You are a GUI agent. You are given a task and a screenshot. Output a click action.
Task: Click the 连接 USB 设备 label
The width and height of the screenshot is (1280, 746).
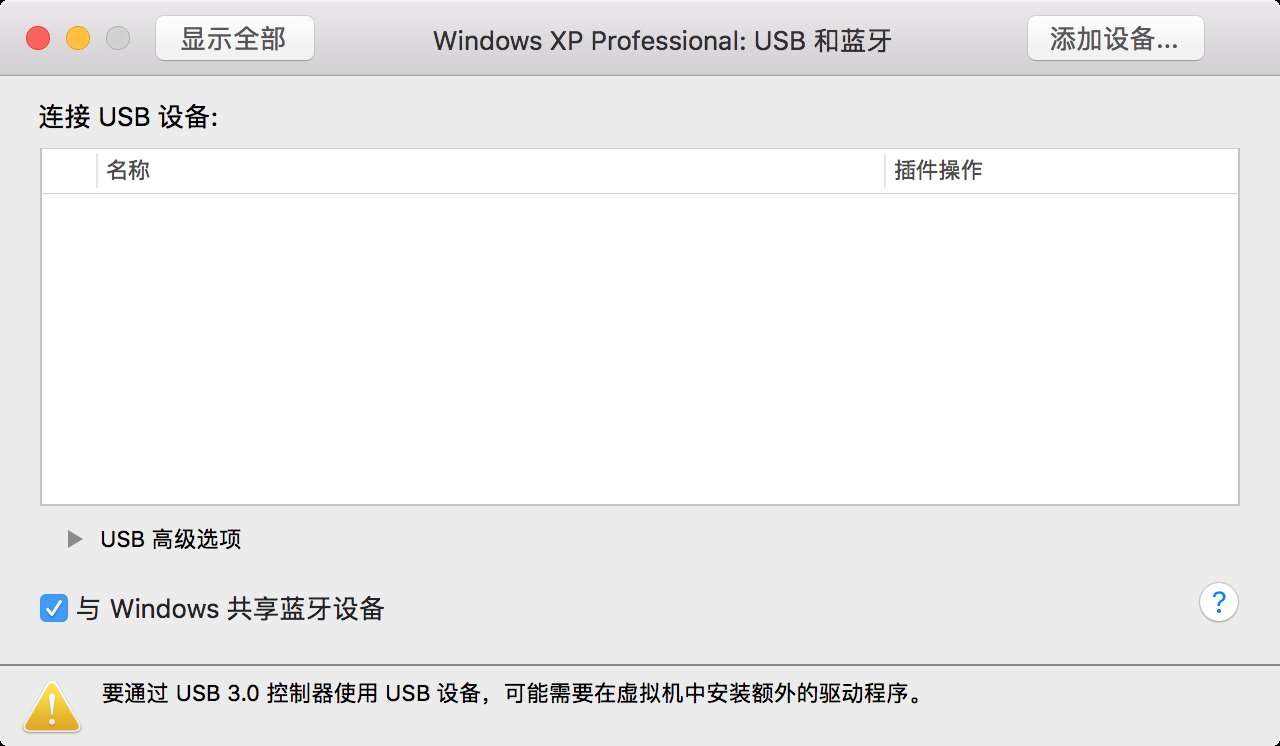point(128,117)
